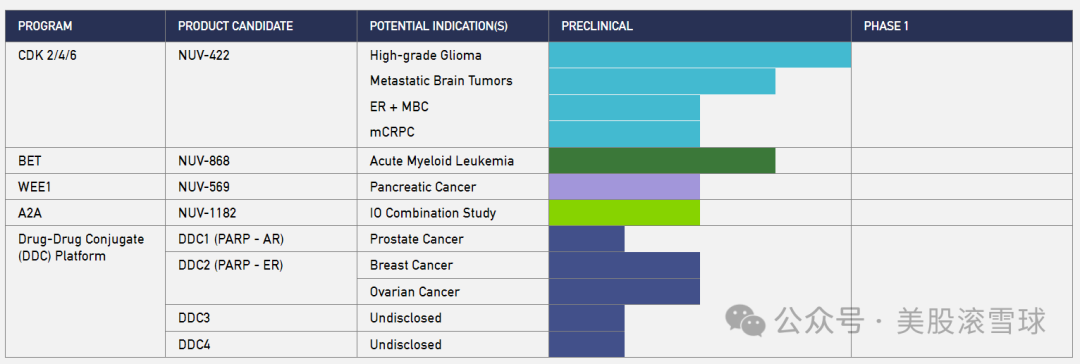Select the mCRPC indication label
1080x364 pixels.
pyautogui.click(x=392, y=133)
